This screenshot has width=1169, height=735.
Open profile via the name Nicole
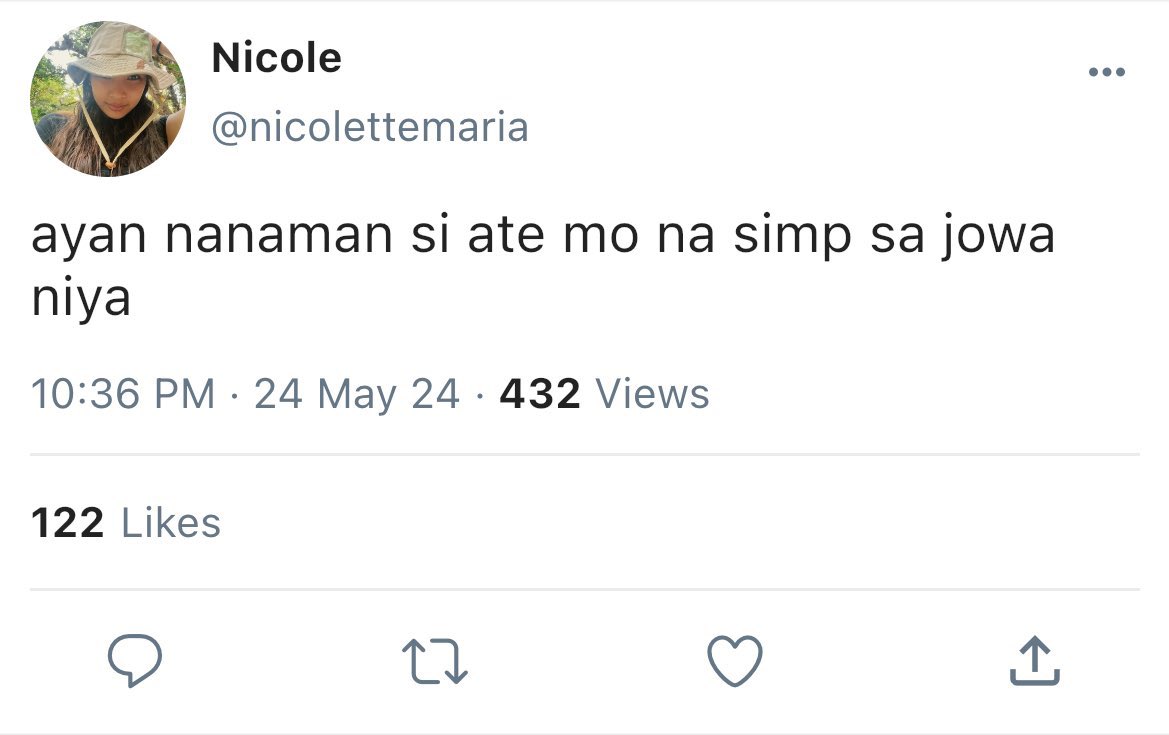coord(277,58)
